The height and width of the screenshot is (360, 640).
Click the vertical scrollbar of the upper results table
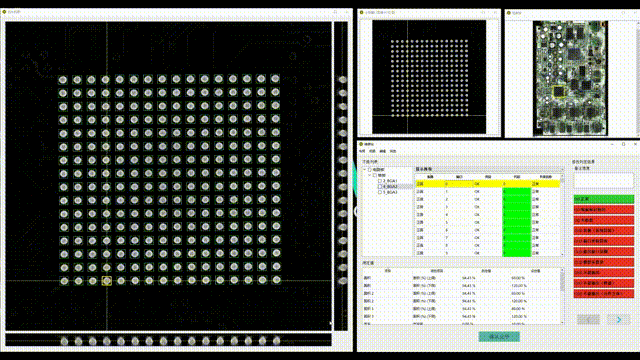pos(562,216)
